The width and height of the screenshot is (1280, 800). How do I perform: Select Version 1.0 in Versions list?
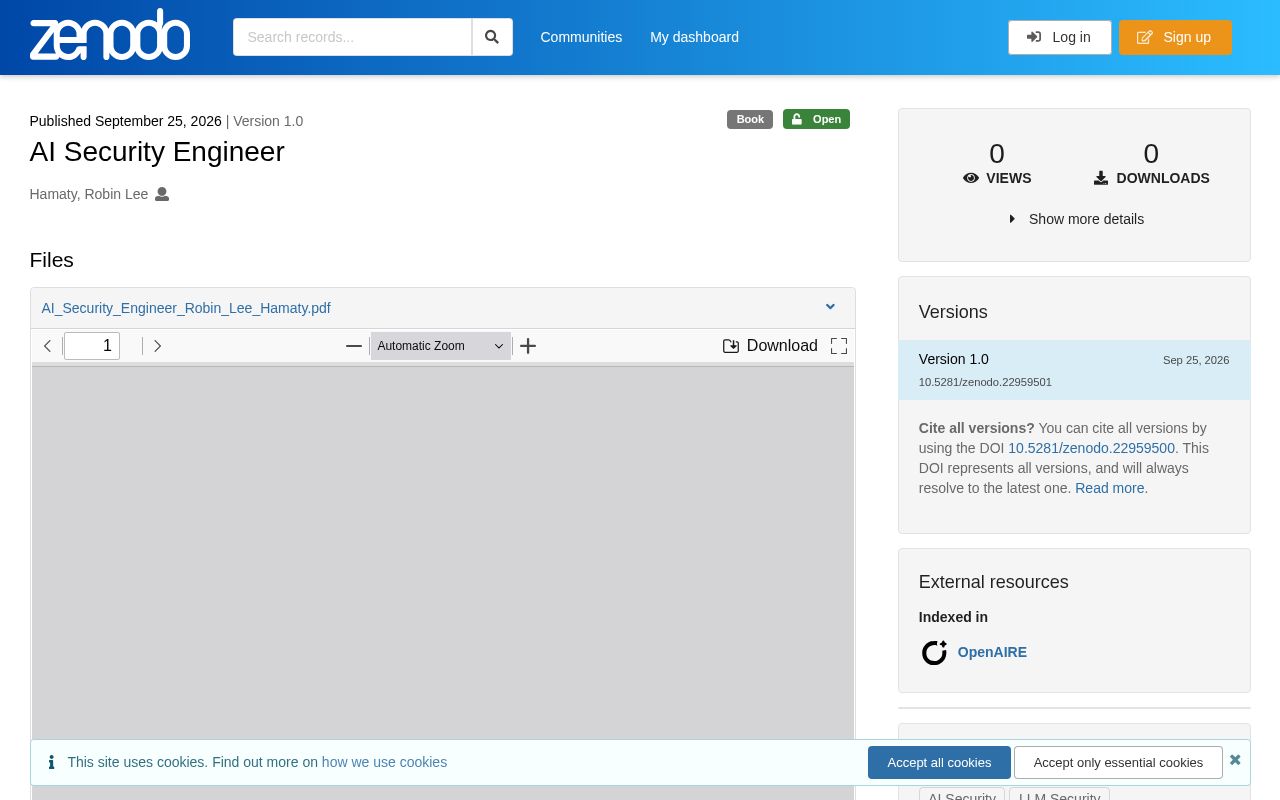tap(1074, 370)
